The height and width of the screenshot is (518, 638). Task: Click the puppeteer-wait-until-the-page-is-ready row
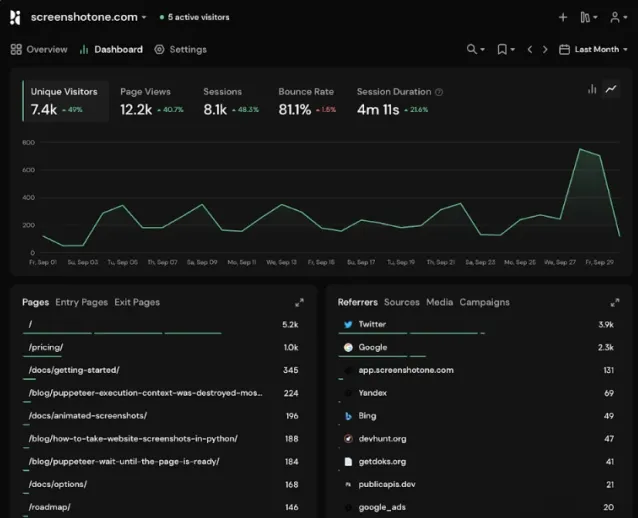(x=161, y=462)
